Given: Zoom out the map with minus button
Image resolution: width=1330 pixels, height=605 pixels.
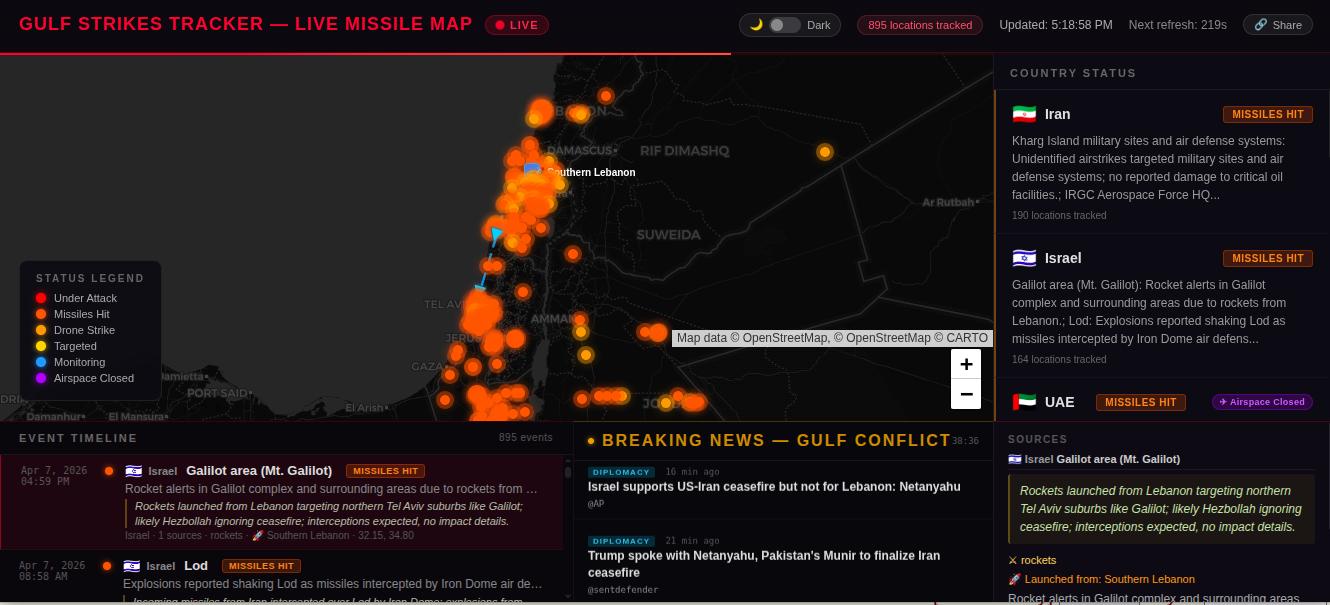Looking at the screenshot, I should [x=966, y=394].
